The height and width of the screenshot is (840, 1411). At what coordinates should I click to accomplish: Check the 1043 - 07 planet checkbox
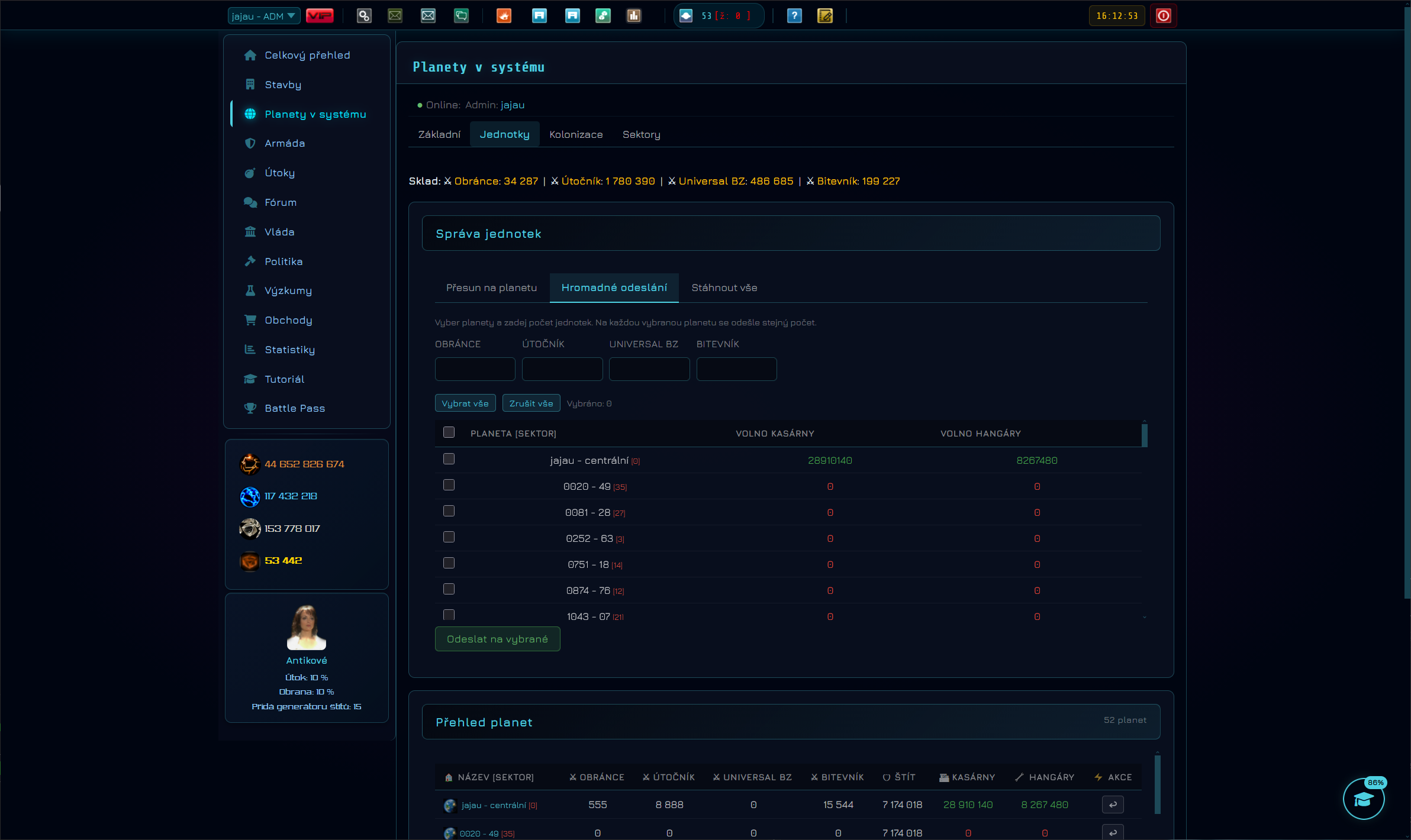click(x=449, y=615)
